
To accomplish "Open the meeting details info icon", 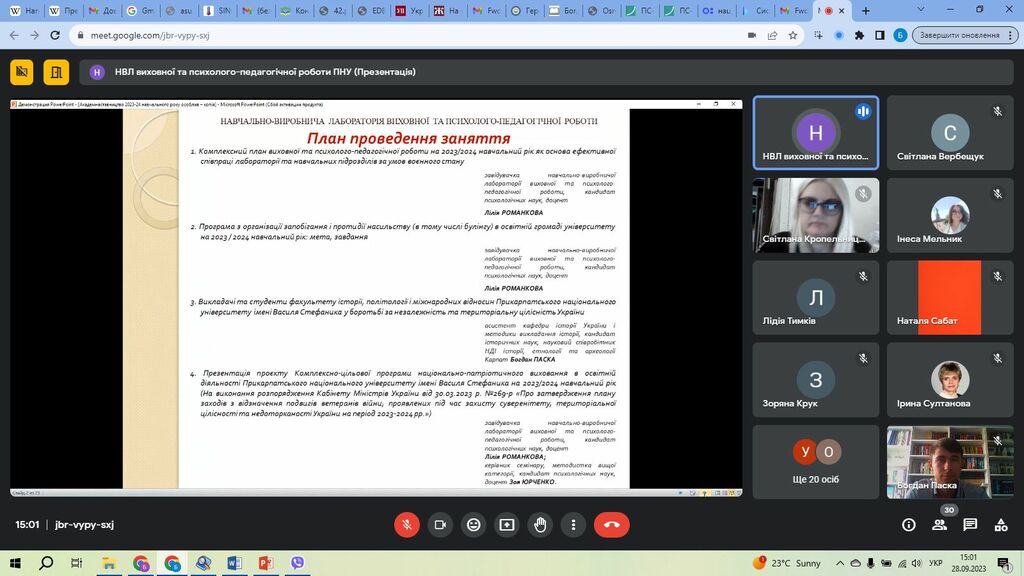I will [x=908, y=524].
